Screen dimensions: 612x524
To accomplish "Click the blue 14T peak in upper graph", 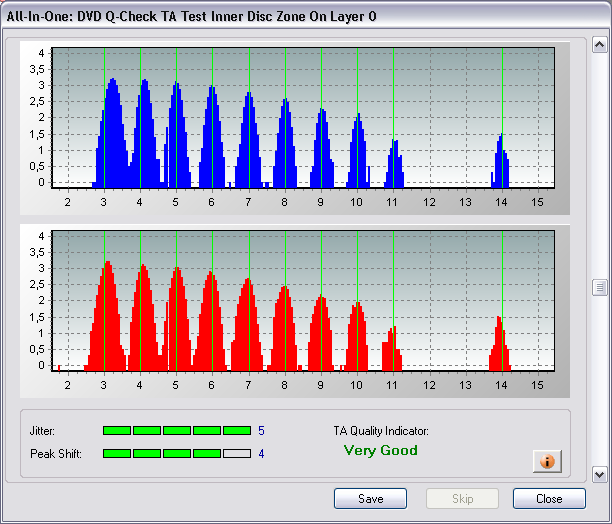I will (500, 161).
